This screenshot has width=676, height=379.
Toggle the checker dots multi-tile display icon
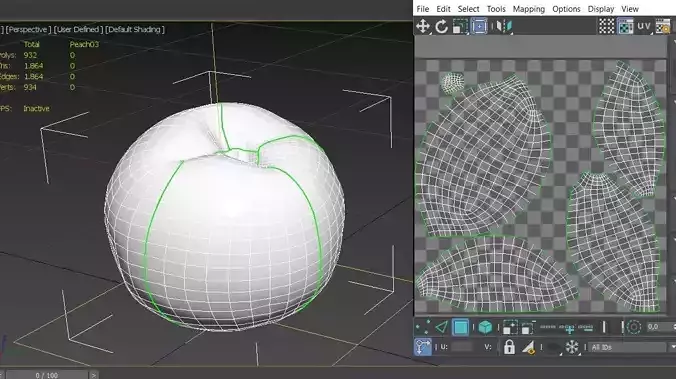coord(606,26)
